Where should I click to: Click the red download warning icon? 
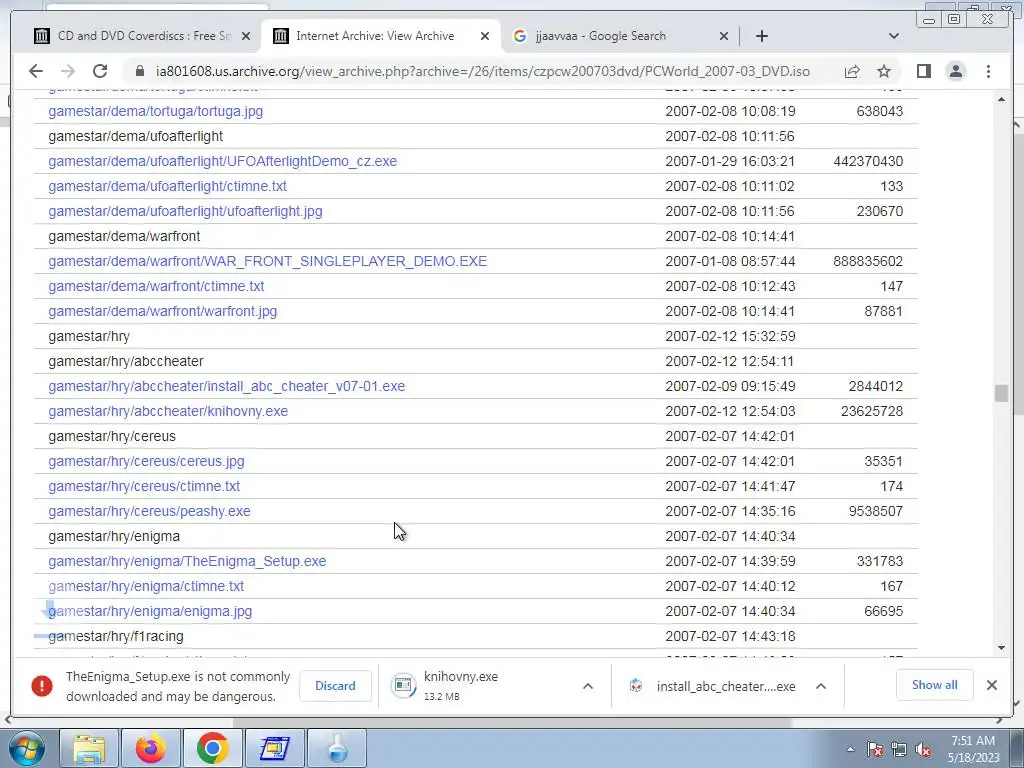coord(42,686)
